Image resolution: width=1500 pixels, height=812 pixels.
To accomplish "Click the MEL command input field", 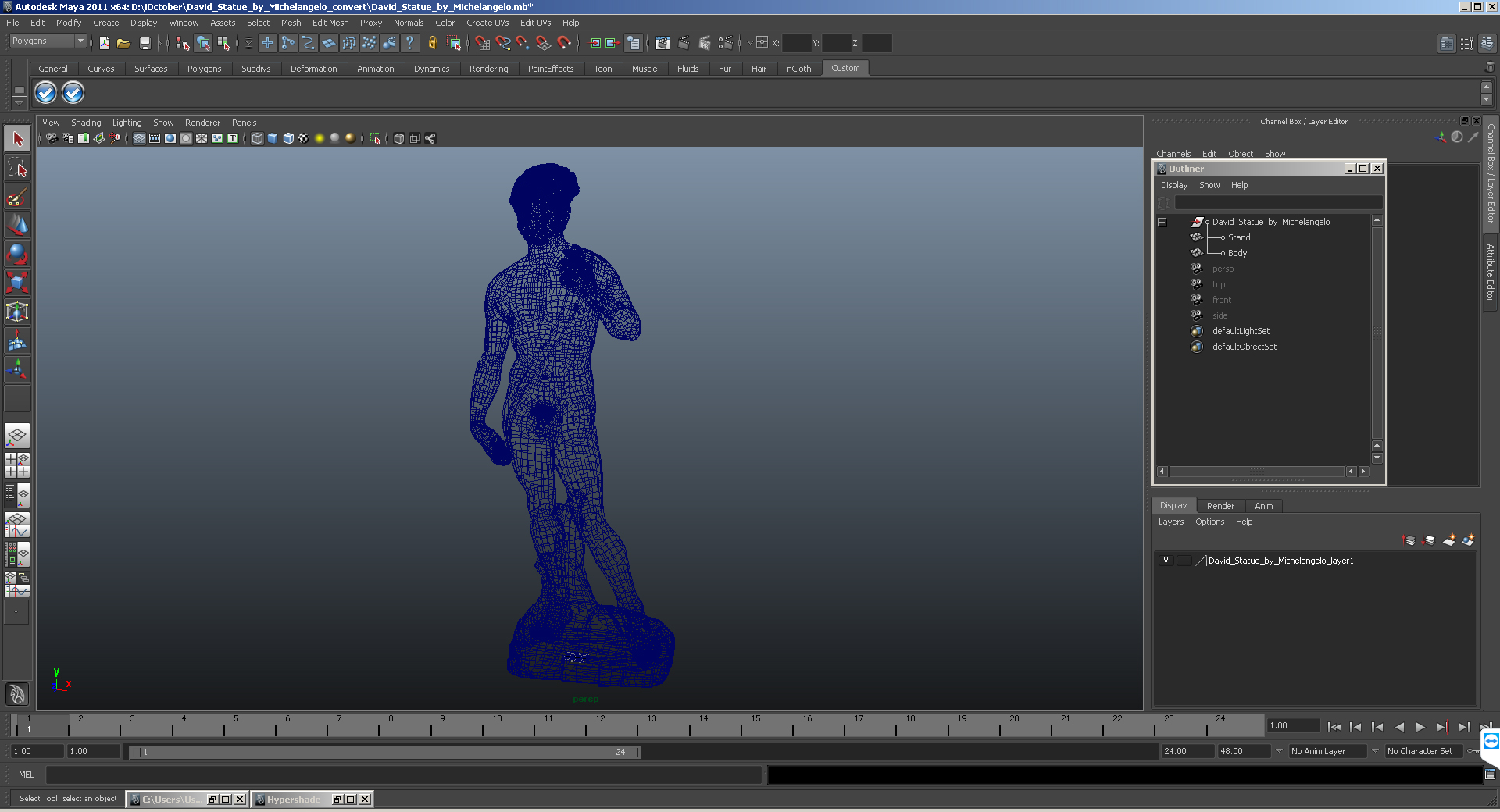I will (404, 775).
